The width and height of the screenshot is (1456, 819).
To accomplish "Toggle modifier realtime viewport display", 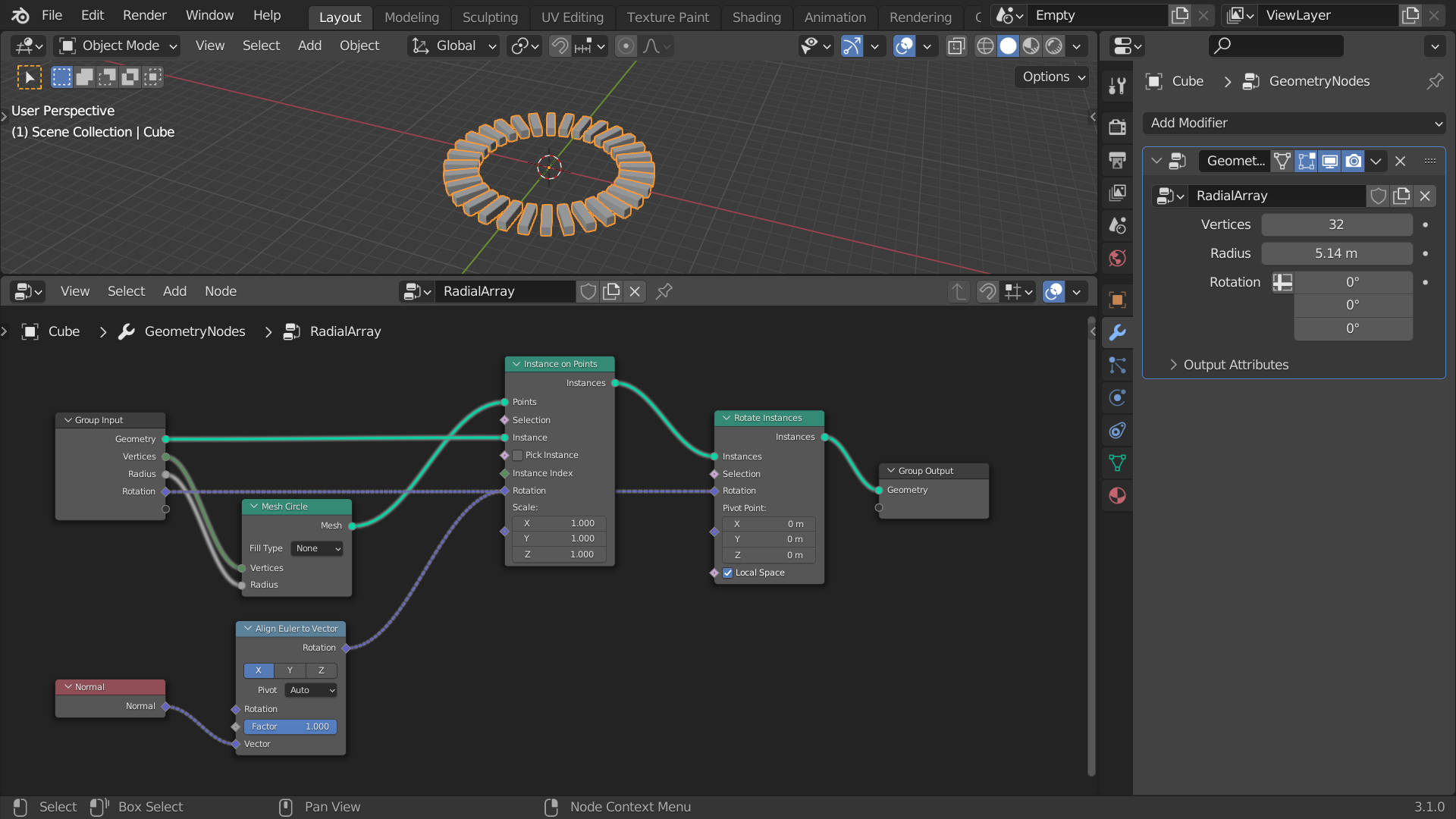I will 1329,161.
